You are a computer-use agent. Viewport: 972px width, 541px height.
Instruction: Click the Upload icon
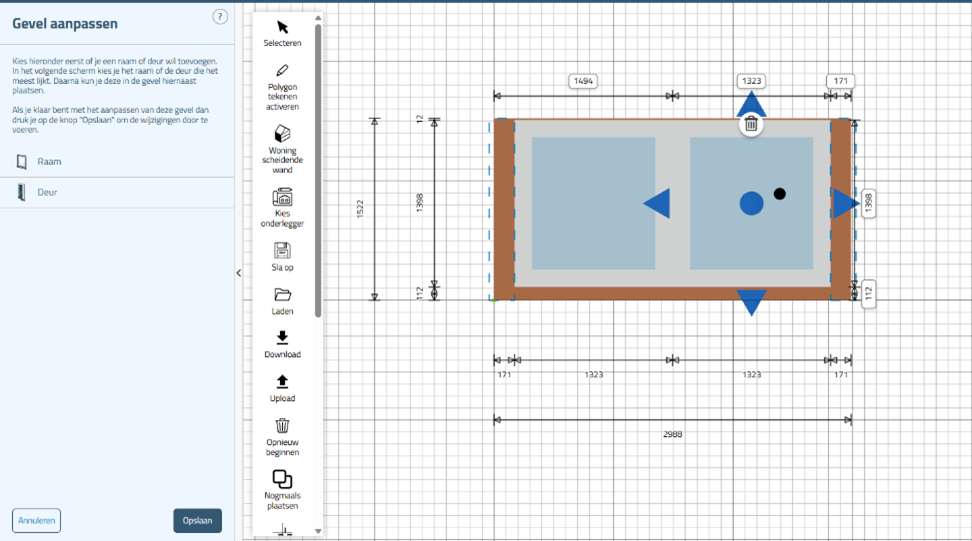coord(282,382)
